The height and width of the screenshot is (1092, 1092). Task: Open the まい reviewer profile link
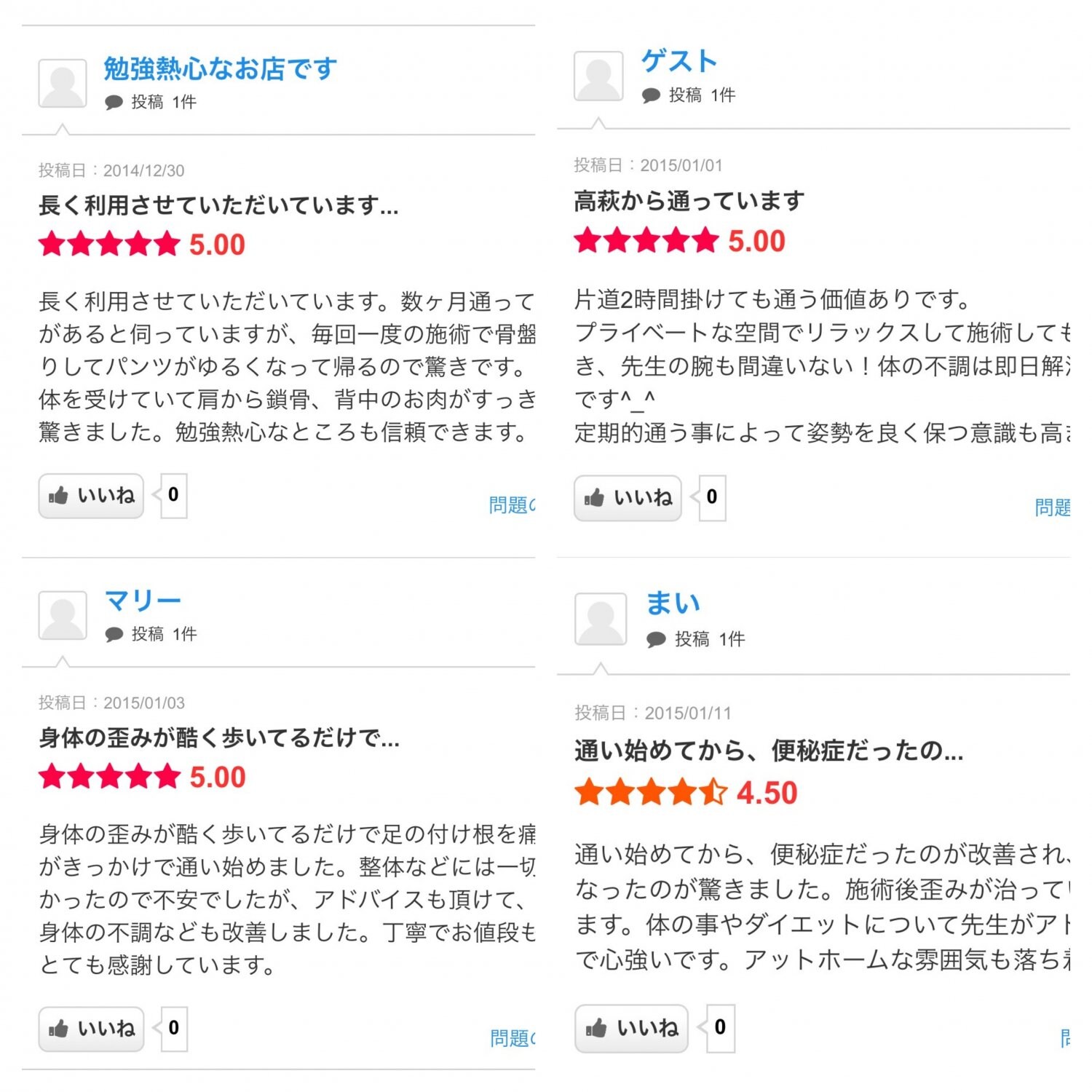pos(673,604)
